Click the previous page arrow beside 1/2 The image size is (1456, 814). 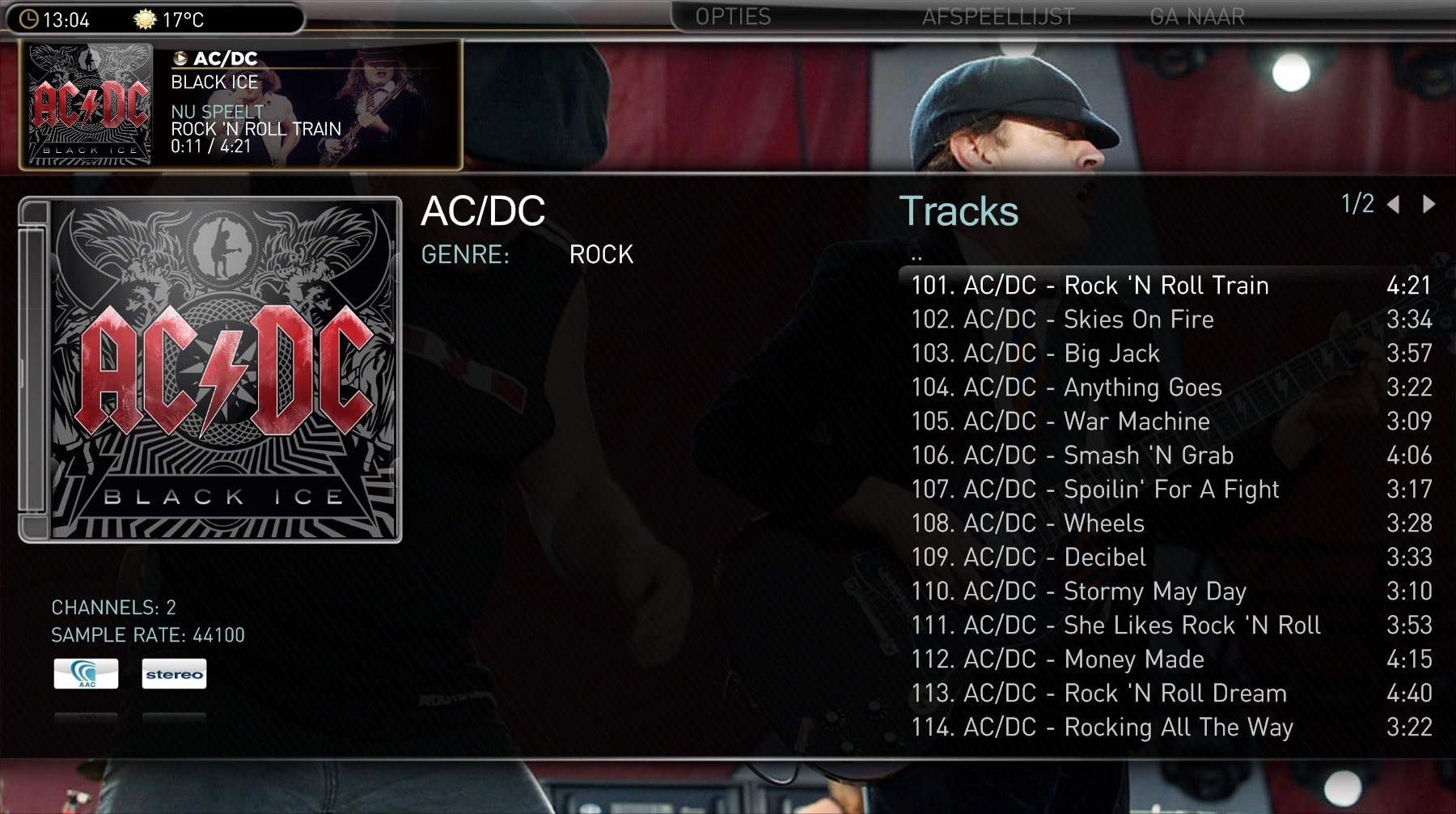pos(1394,204)
